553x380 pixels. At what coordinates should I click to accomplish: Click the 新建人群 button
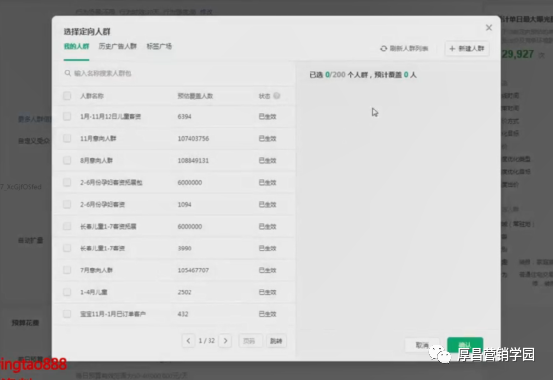tap(467, 48)
